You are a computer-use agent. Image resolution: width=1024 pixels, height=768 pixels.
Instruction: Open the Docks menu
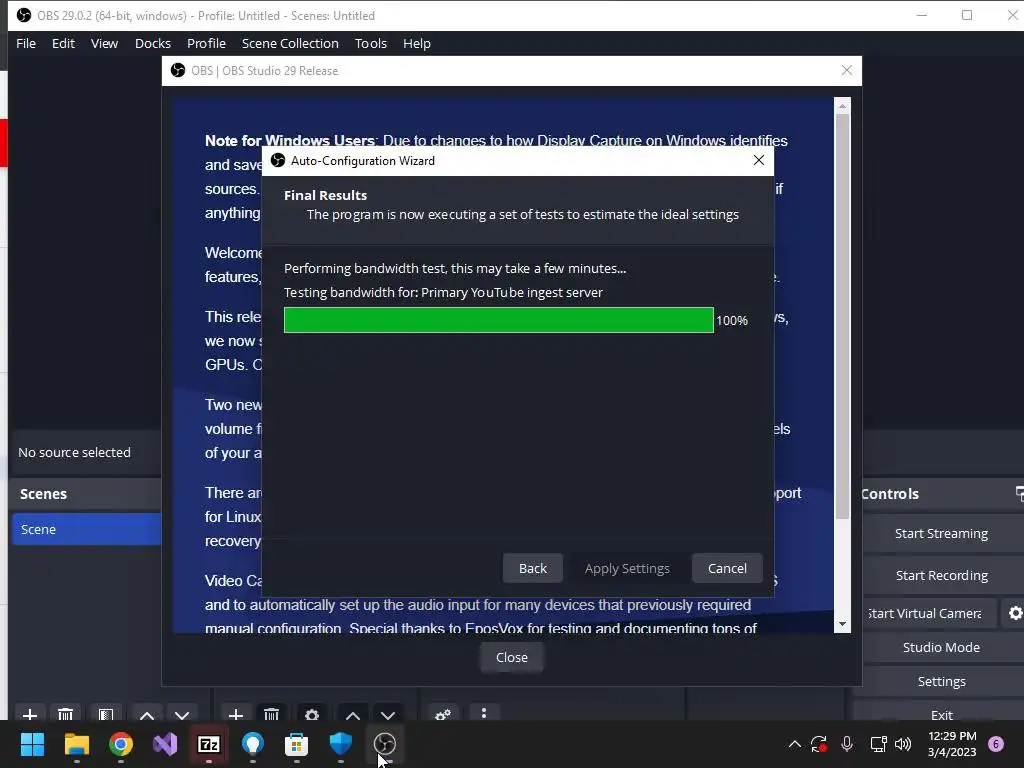pos(153,43)
